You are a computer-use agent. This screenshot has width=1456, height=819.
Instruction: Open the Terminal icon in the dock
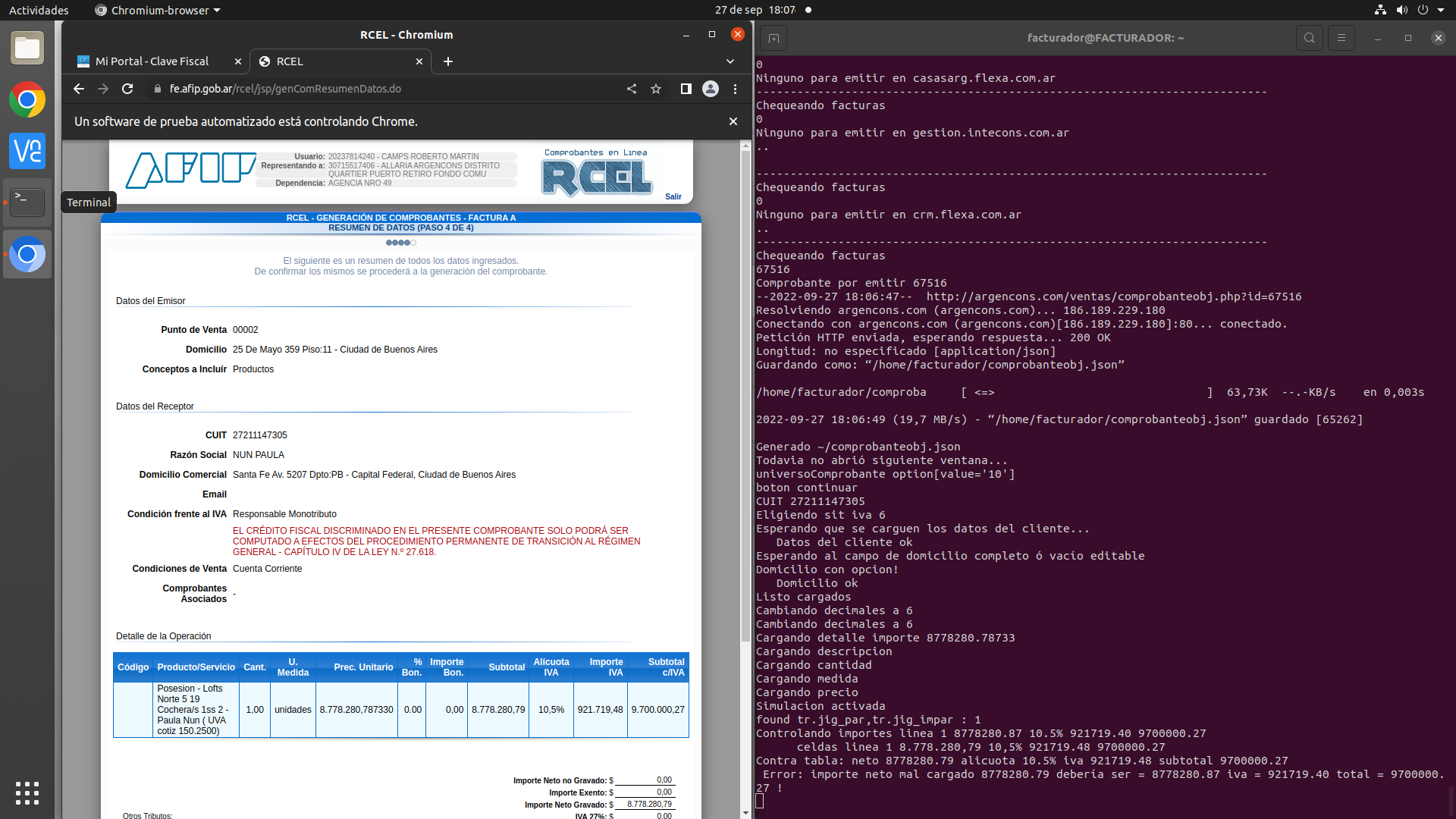[x=27, y=202]
